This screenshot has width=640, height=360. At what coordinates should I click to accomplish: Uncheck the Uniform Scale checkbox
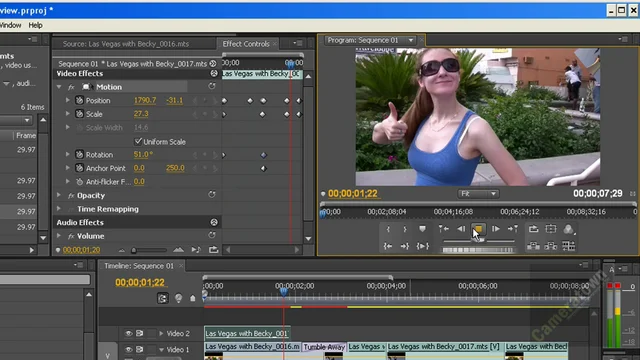(138, 141)
